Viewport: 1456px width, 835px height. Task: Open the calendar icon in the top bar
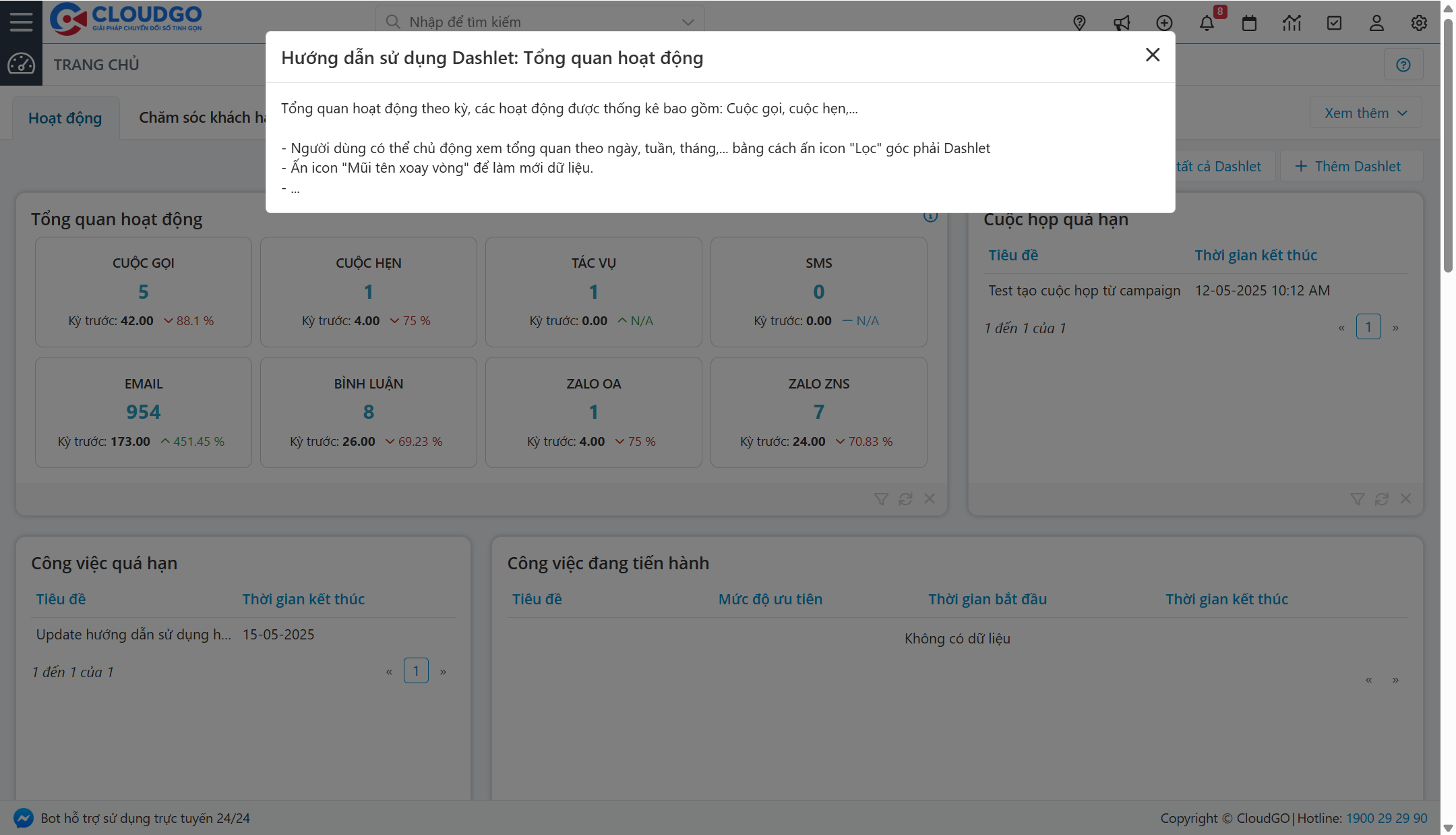tap(1250, 22)
